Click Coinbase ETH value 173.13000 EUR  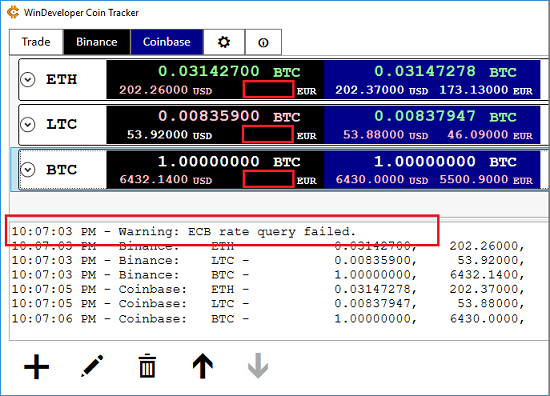point(486,90)
